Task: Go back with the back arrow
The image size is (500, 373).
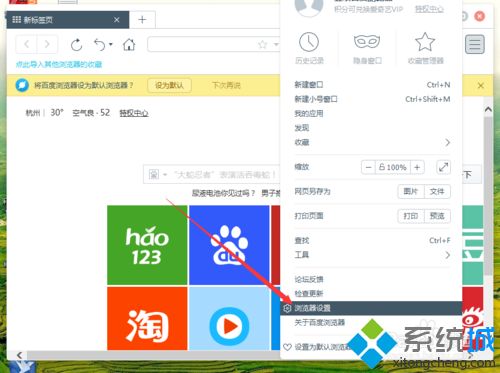Action: (27, 44)
